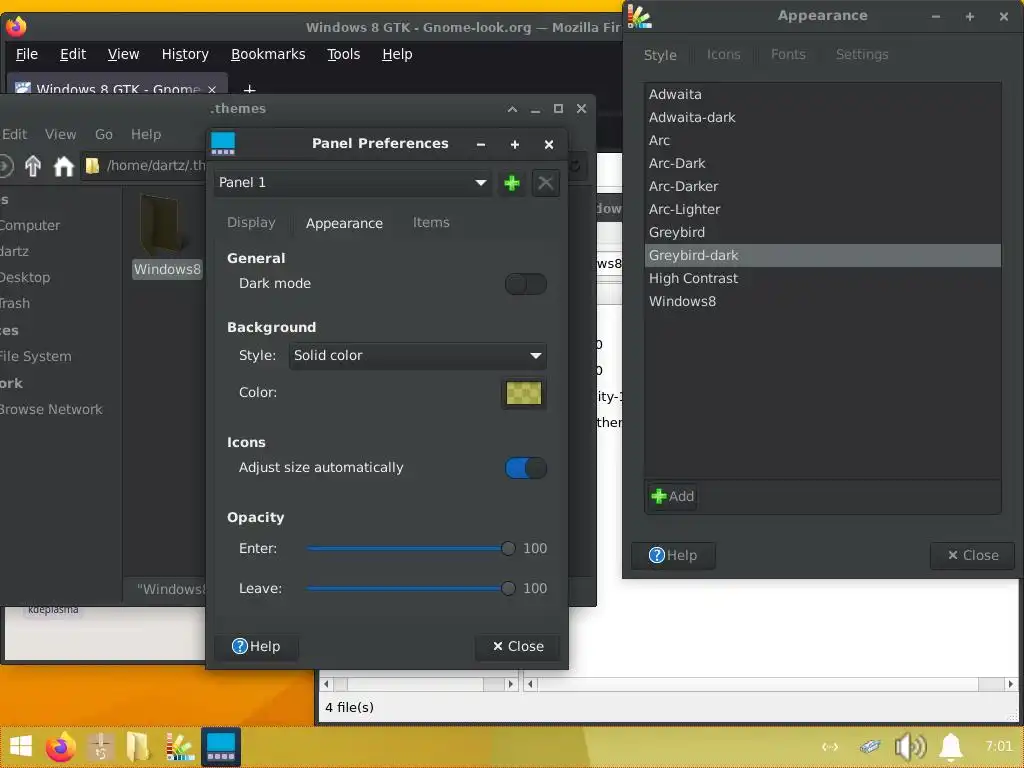
Task: Open the Firefox History menu
Action: click(x=185, y=54)
